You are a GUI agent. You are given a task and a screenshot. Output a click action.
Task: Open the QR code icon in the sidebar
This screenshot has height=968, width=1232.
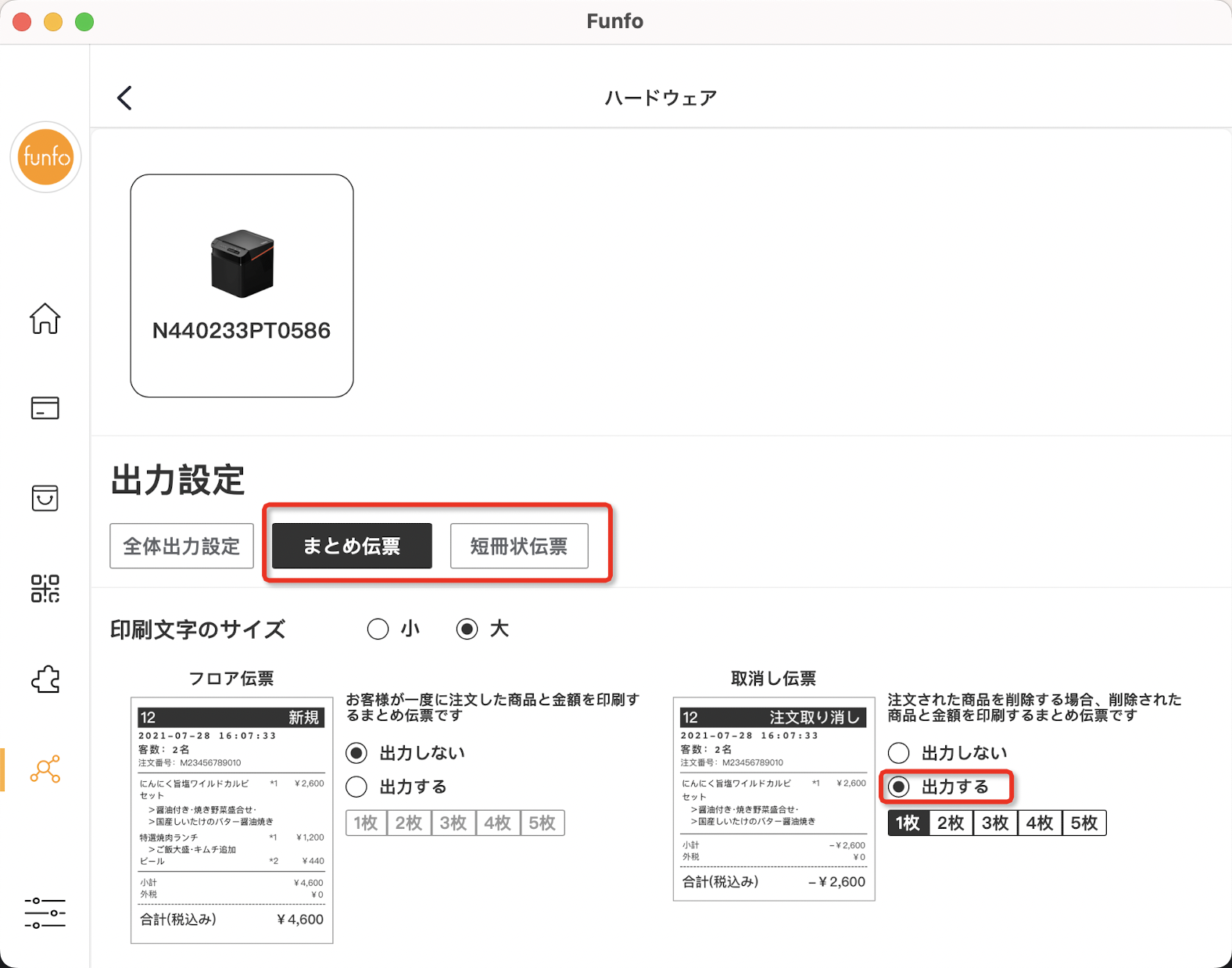pyautogui.click(x=45, y=588)
